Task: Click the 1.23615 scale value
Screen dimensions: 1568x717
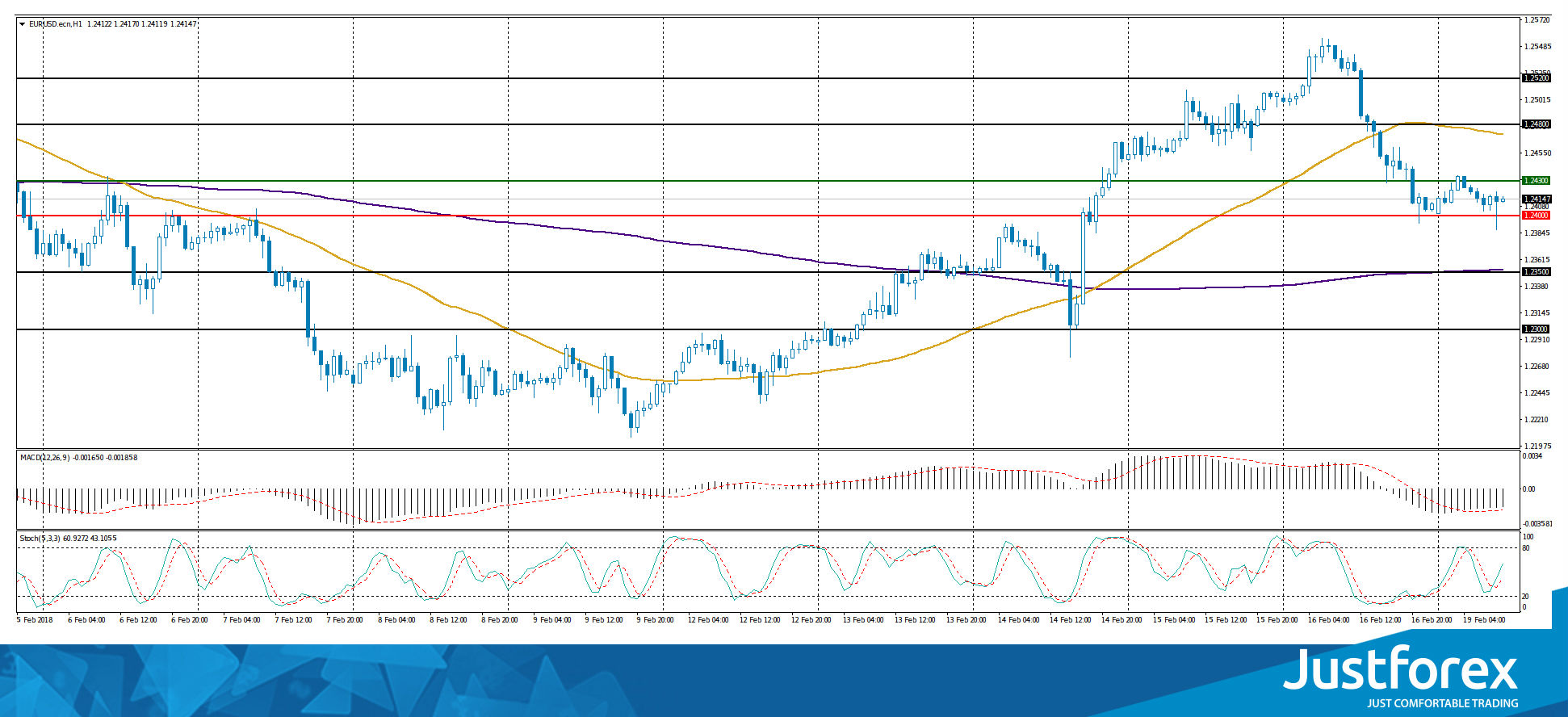Action: pos(1537,260)
